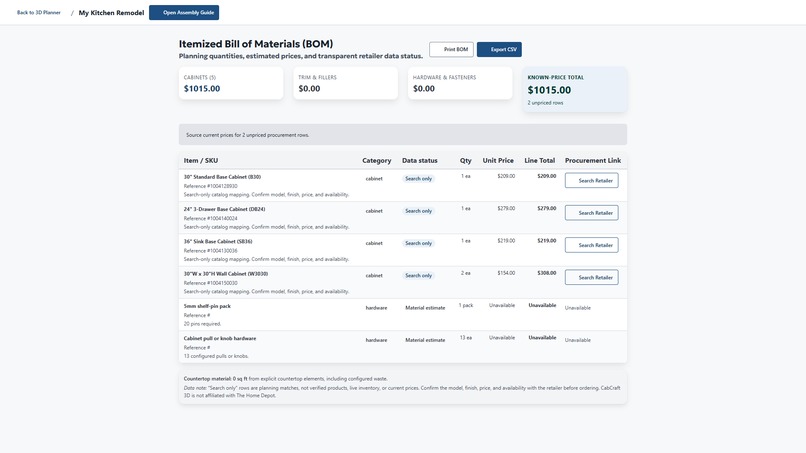Click the Hardware & Fasteners summary card
This screenshot has height=453, width=806.
pos(460,83)
